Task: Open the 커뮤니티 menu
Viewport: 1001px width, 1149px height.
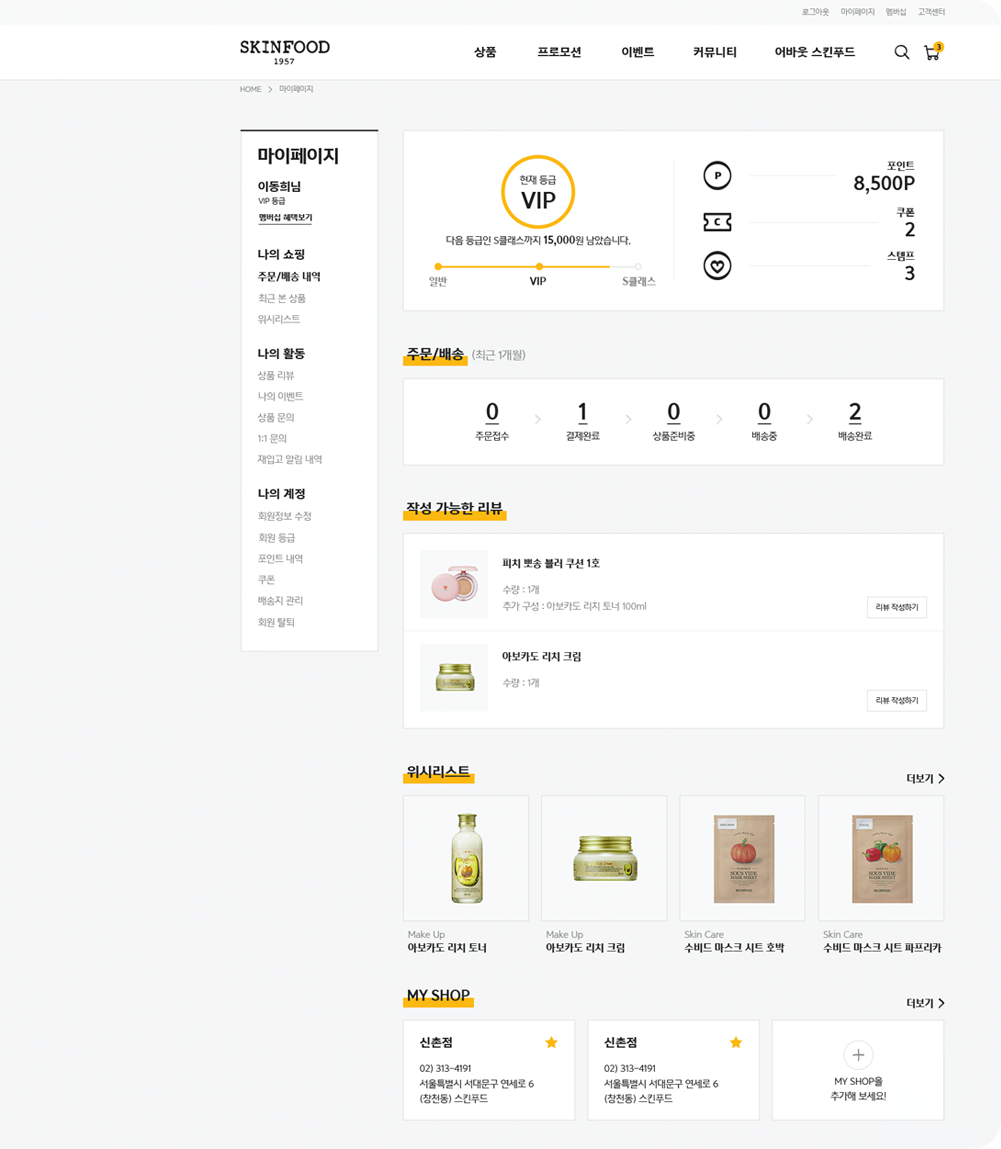Action: click(714, 52)
